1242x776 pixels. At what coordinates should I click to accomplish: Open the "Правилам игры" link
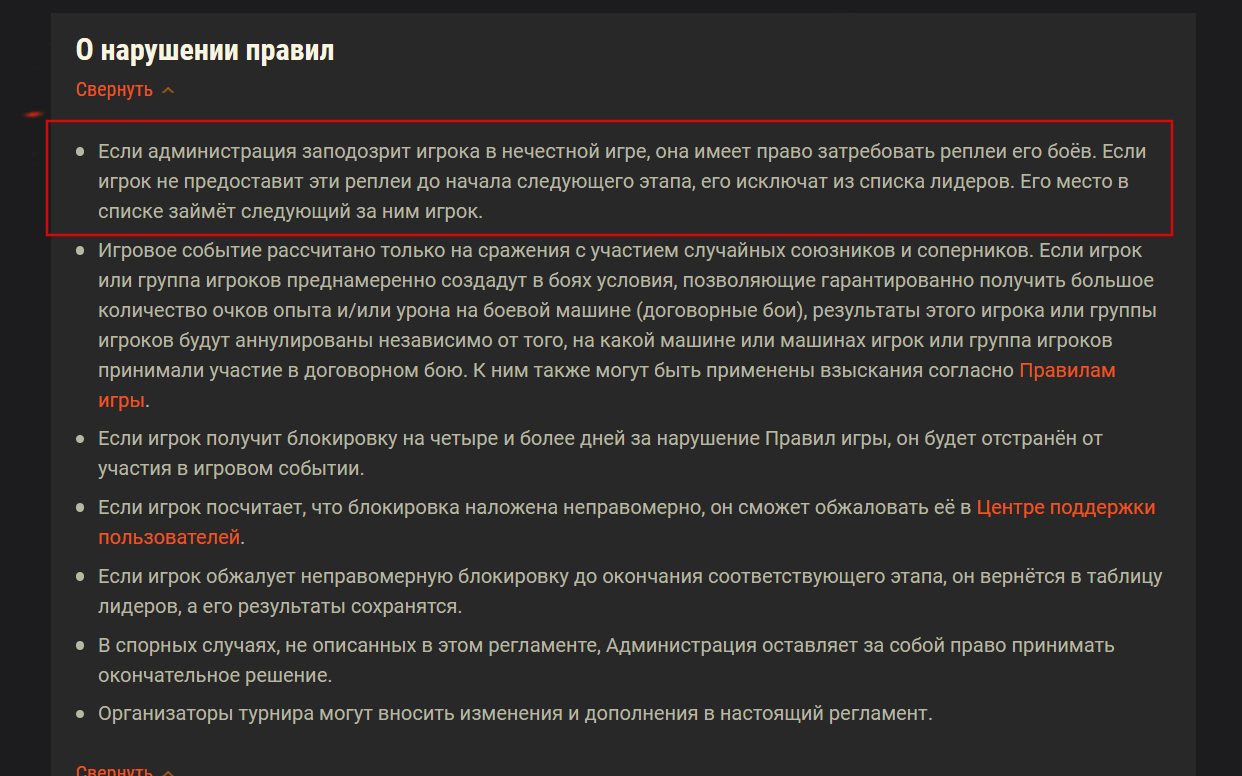(607, 386)
